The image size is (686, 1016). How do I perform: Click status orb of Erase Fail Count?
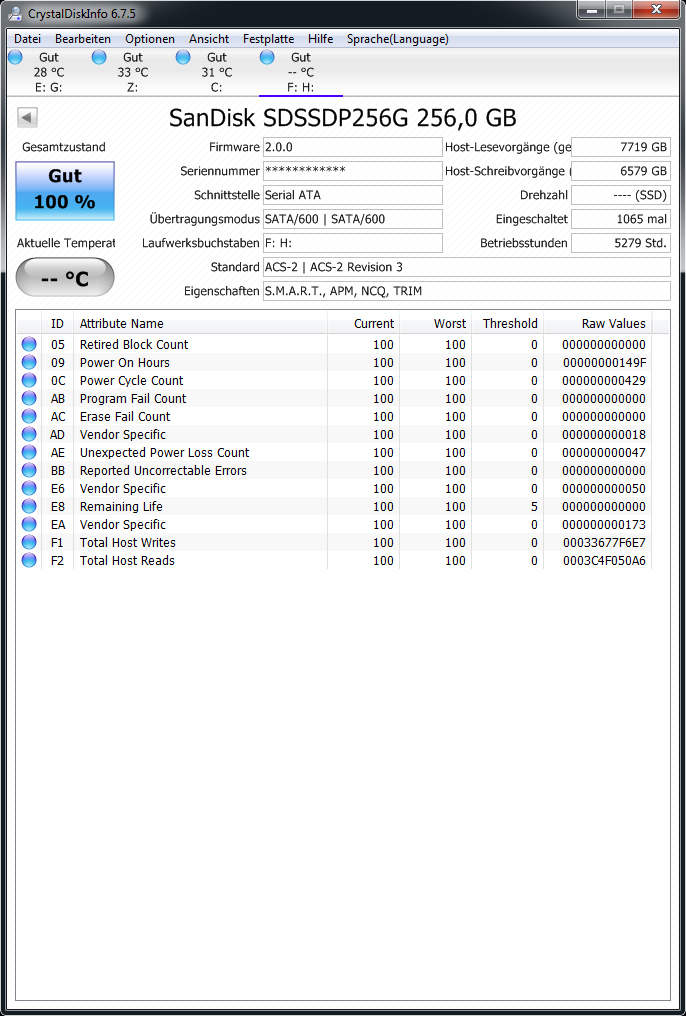(x=29, y=417)
